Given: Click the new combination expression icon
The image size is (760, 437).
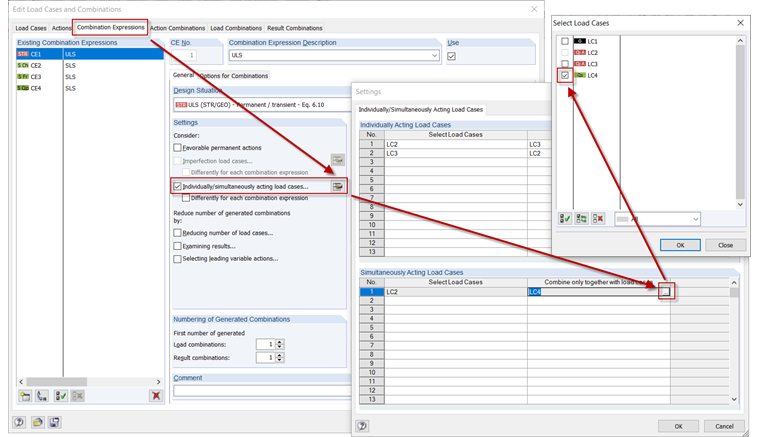Looking at the screenshot, I should [x=25, y=396].
